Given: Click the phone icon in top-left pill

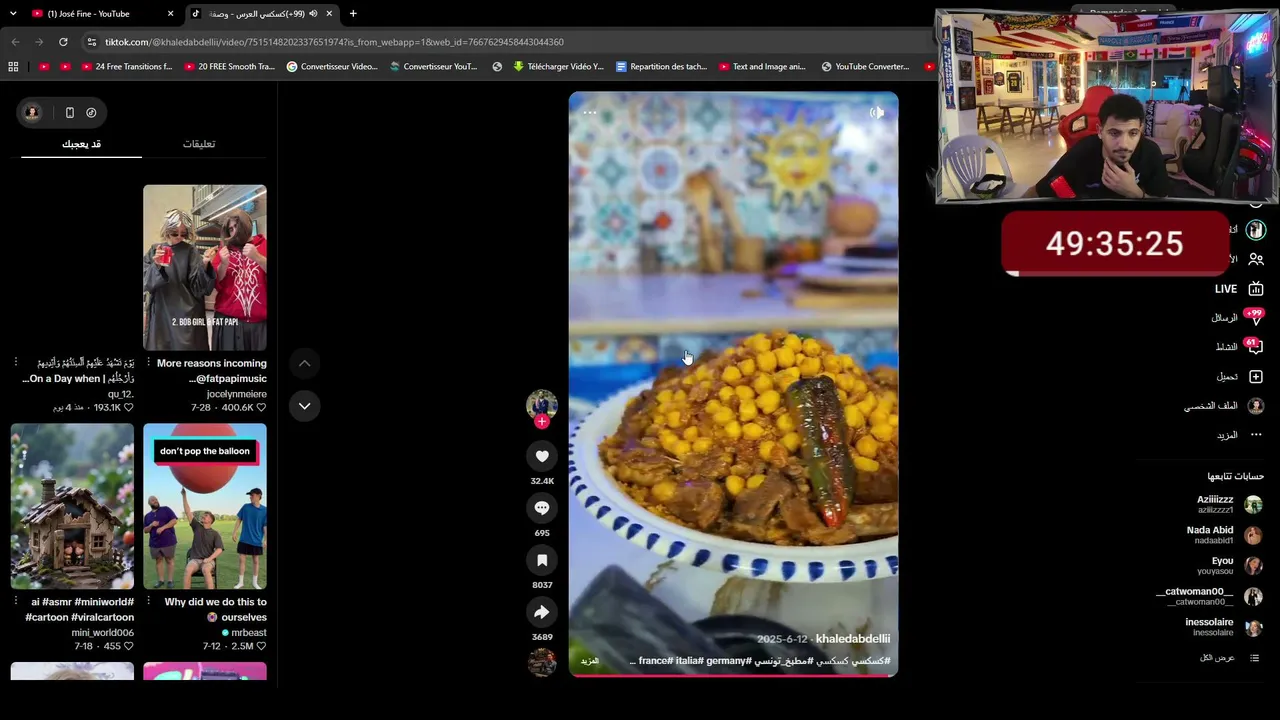Looking at the screenshot, I should pyautogui.click(x=69, y=113).
